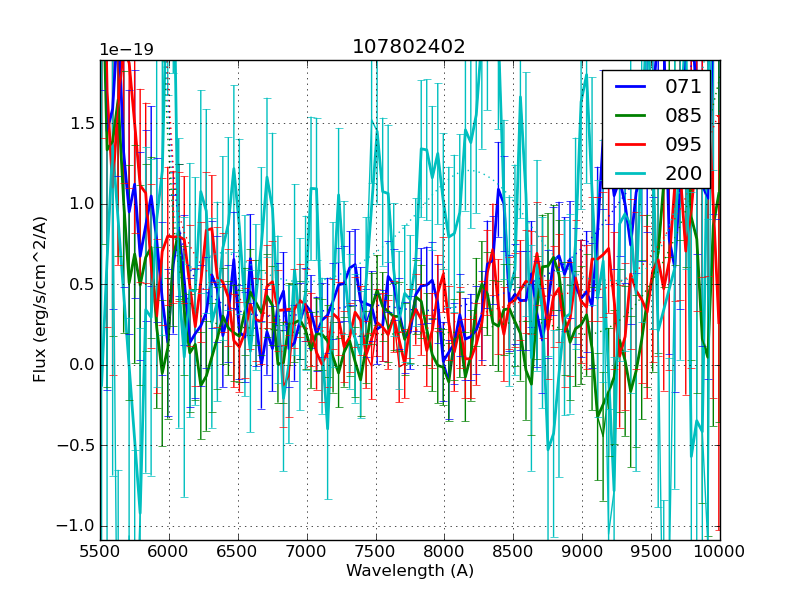Screen dimensions: 800x600
Task: Click the Flux (erg/s/cm^2/A) y-axis label
Action: [40, 299]
